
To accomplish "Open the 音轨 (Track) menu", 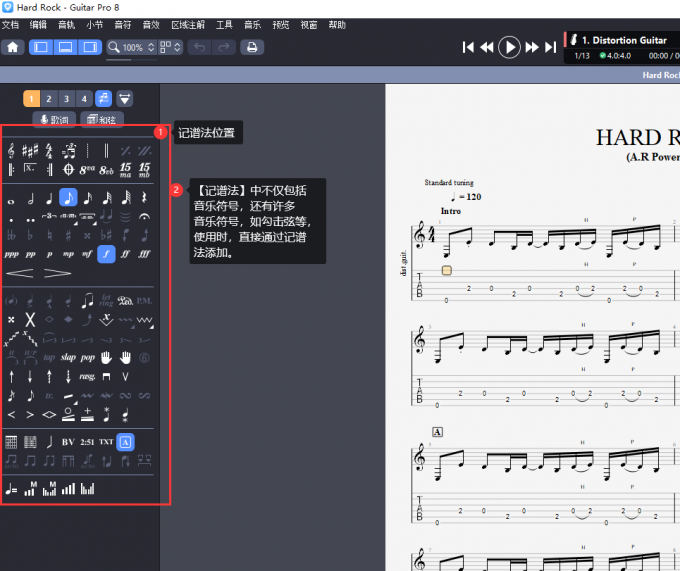I will (x=66, y=25).
